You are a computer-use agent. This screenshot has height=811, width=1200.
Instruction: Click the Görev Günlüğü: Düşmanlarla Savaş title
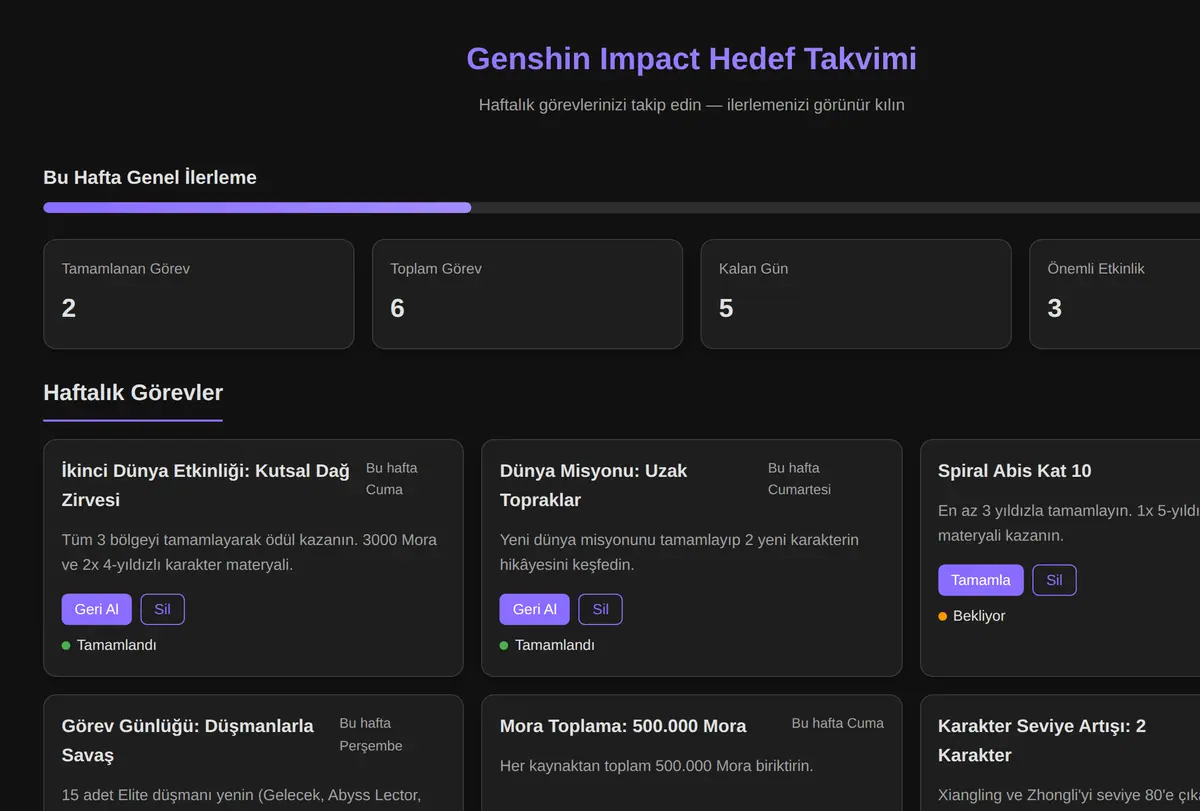[188, 740]
